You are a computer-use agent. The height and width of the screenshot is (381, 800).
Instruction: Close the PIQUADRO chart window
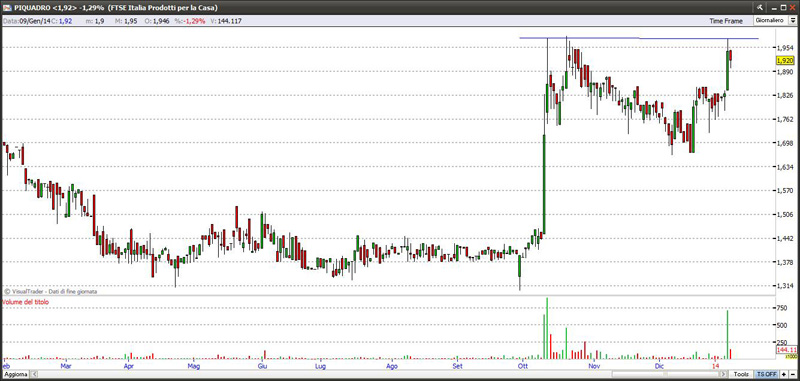pyautogui.click(x=793, y=7)
